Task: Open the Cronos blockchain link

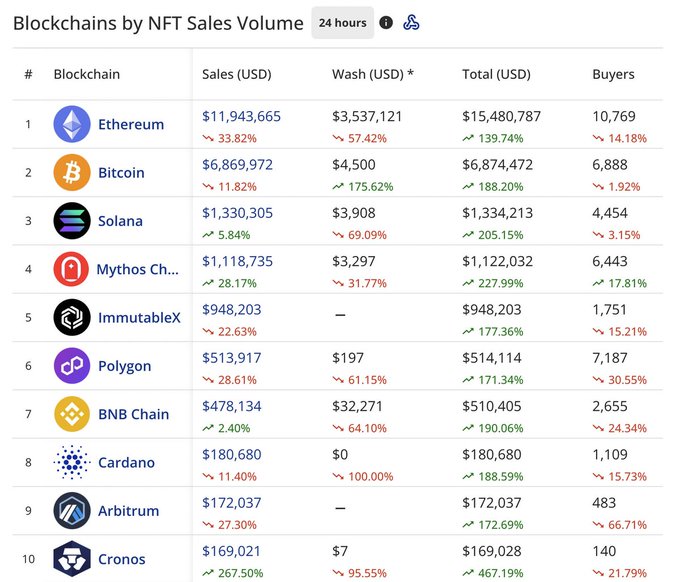Action: [x=121, y=559]
